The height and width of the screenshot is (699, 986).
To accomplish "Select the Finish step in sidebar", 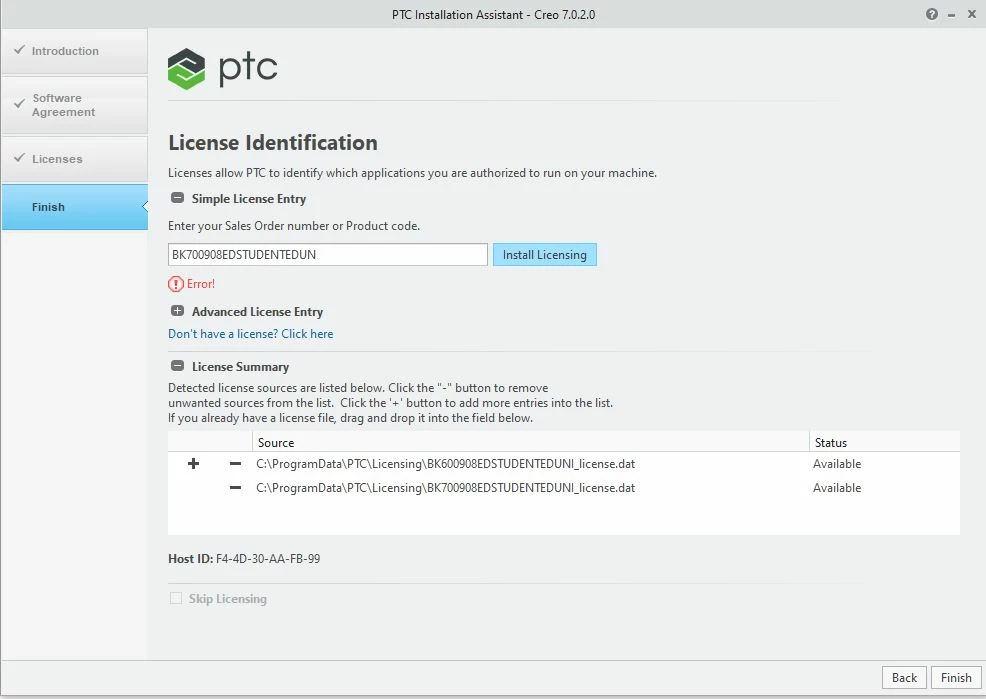I will (74, 207).
